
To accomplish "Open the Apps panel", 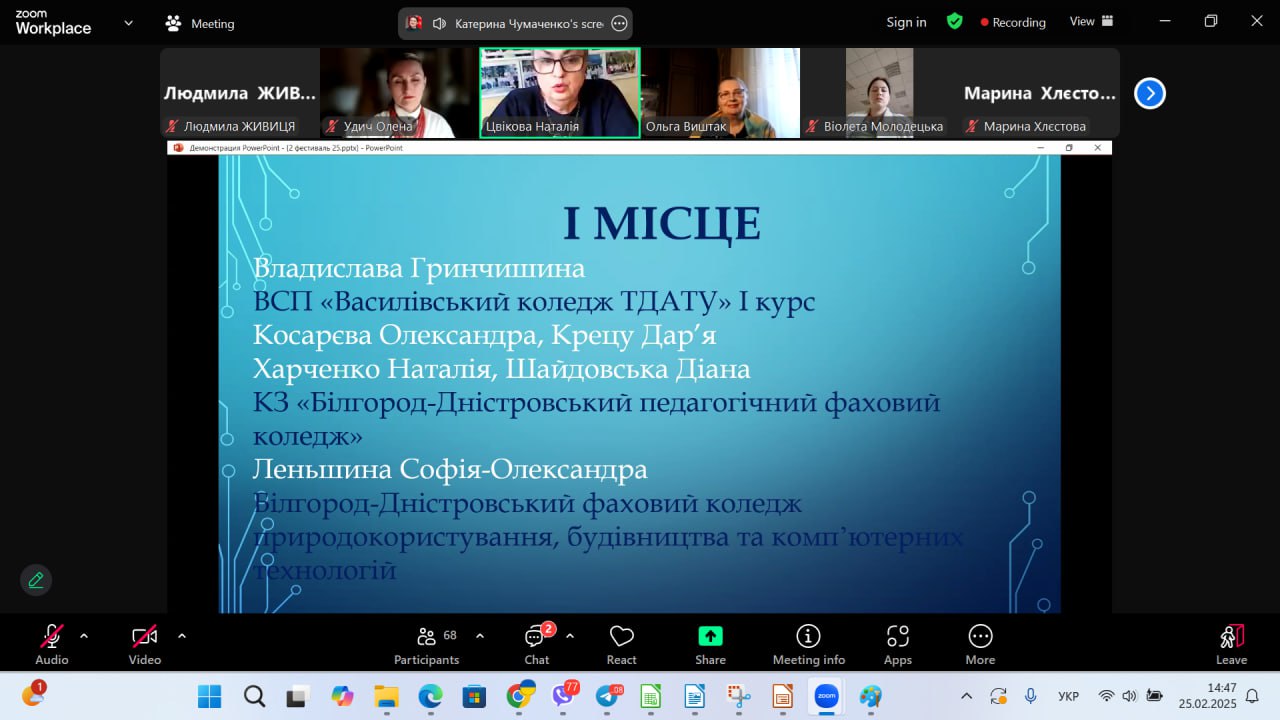I will coord(897,643).
